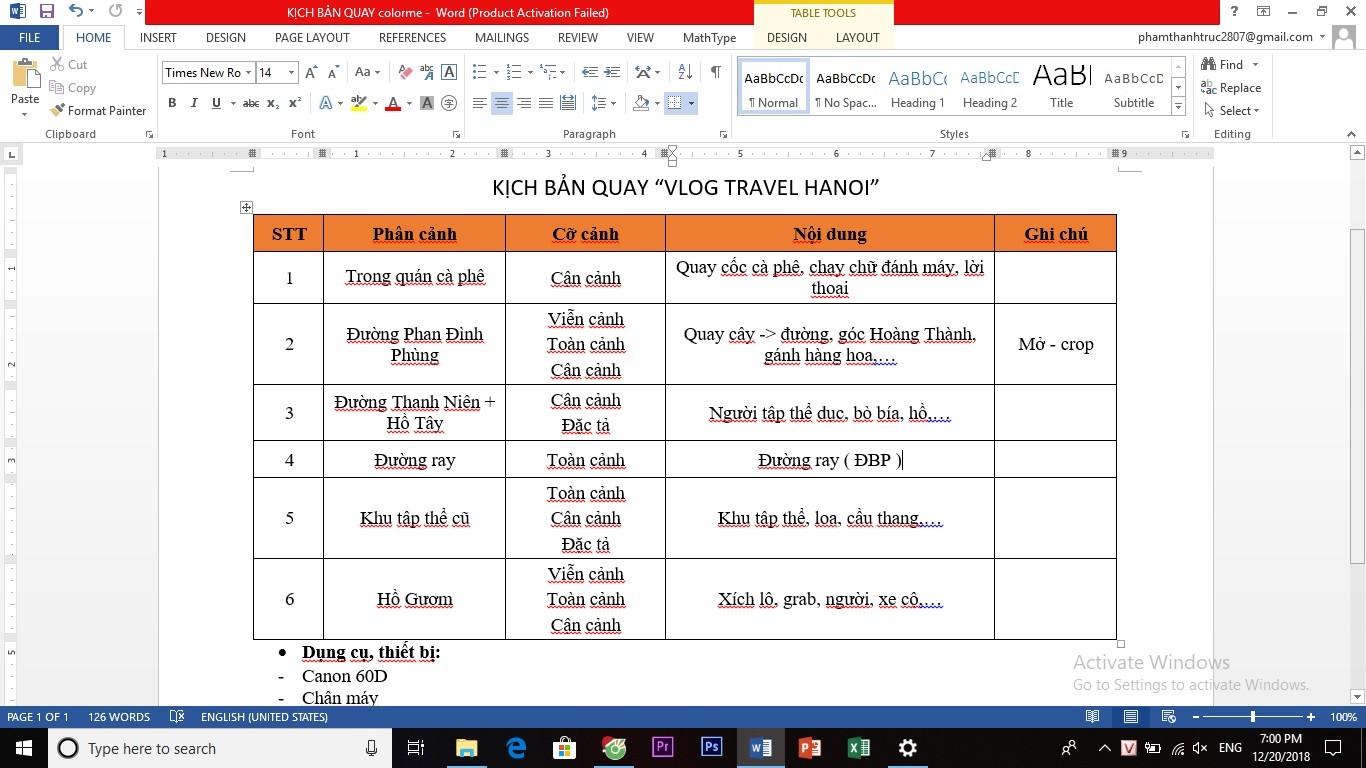This screenshot has width=1366, height=768.
Task: Click the table move handle at top-left
Action: point(246,207)
